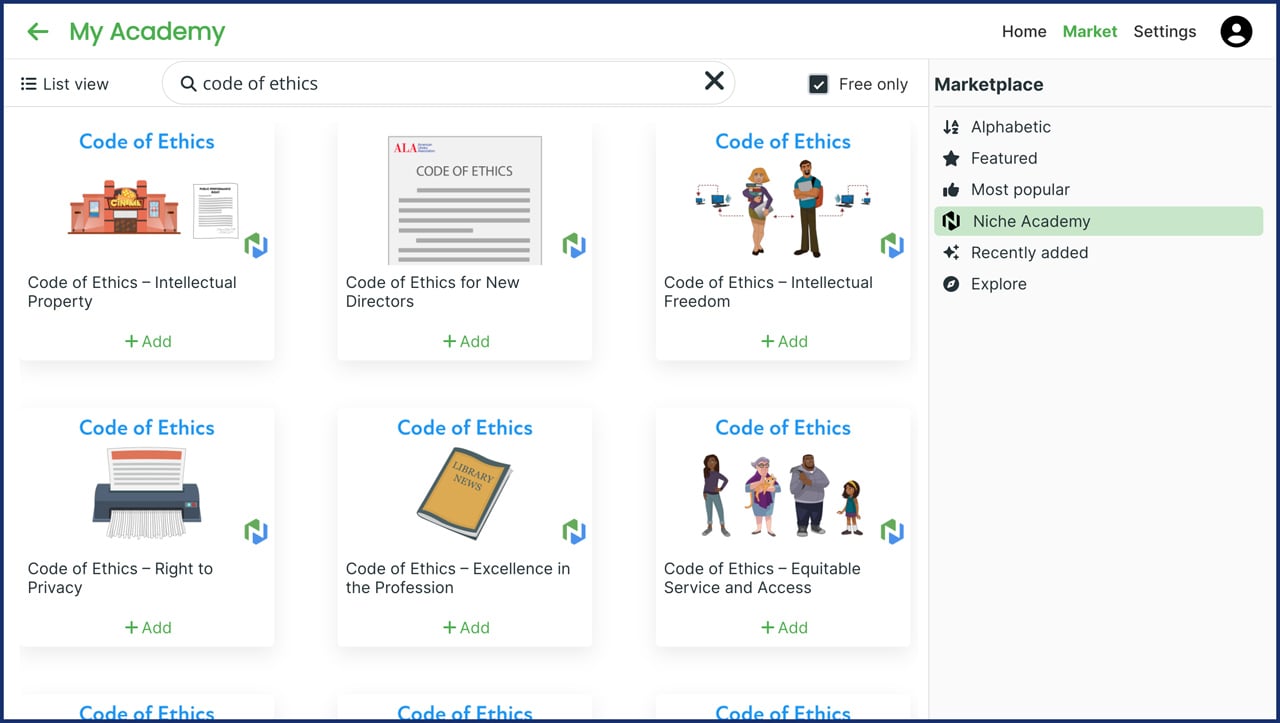Switch to List view
Screen dimensions: 1280x723
coord(63,83)
